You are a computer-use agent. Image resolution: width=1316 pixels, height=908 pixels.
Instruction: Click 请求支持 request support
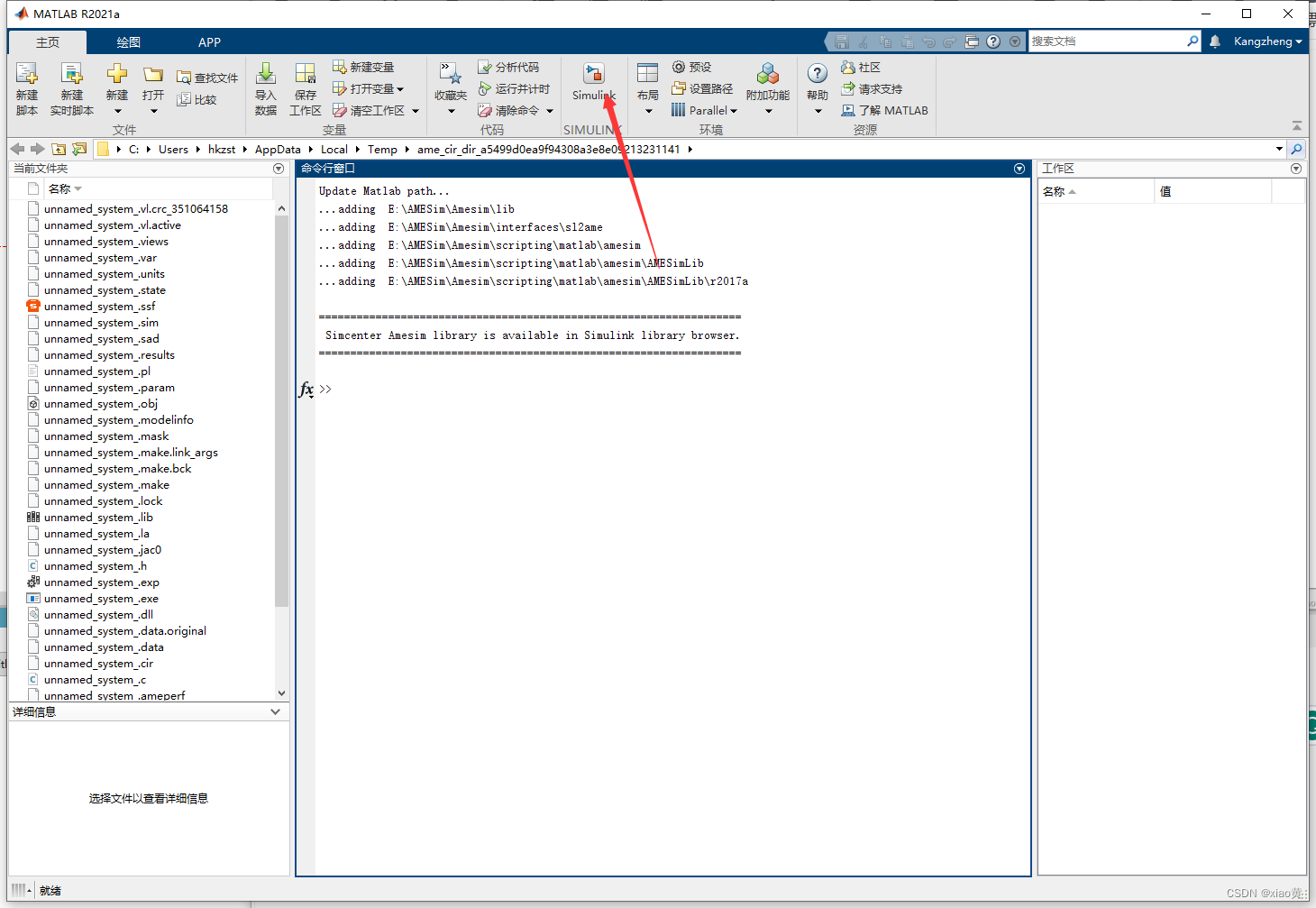point(872,88)
